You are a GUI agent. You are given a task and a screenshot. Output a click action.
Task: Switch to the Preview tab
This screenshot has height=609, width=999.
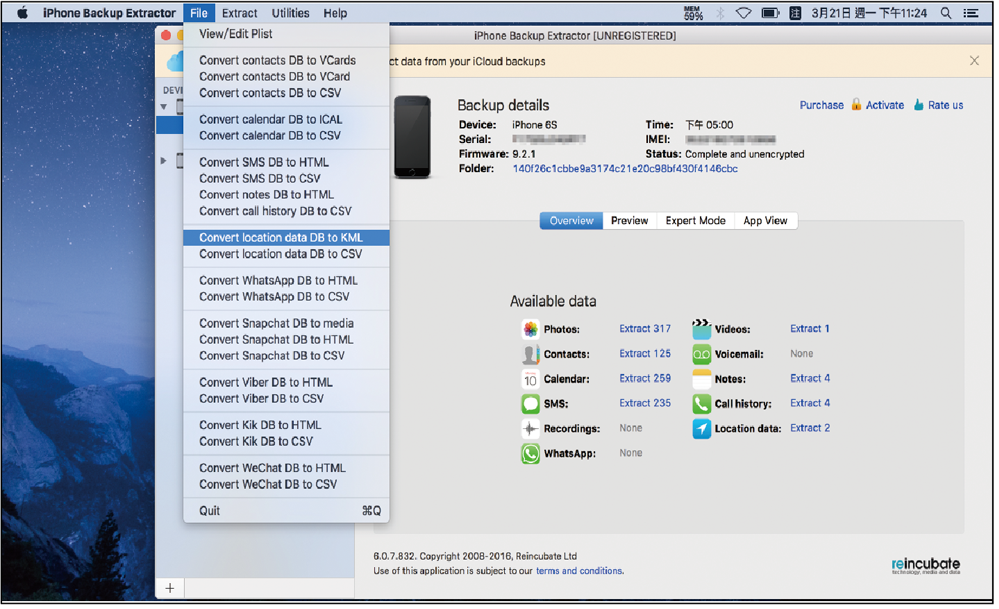[x=629, y=220]
